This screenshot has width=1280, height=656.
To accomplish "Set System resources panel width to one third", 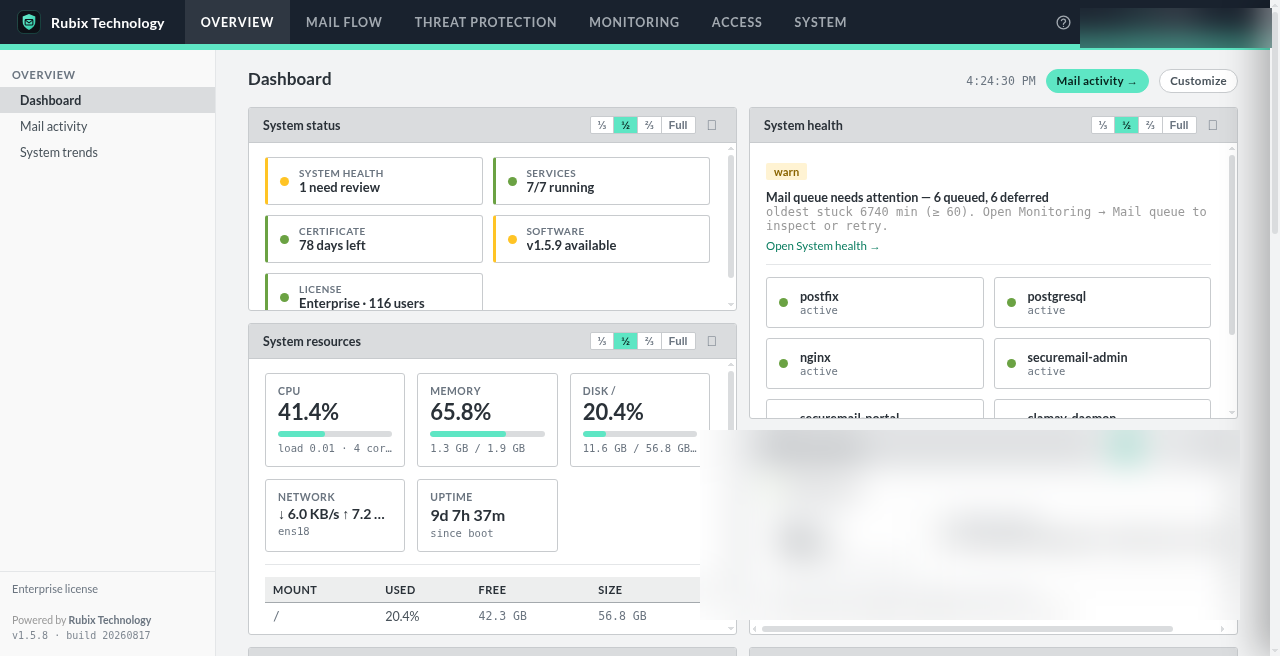I will (602, 341).
